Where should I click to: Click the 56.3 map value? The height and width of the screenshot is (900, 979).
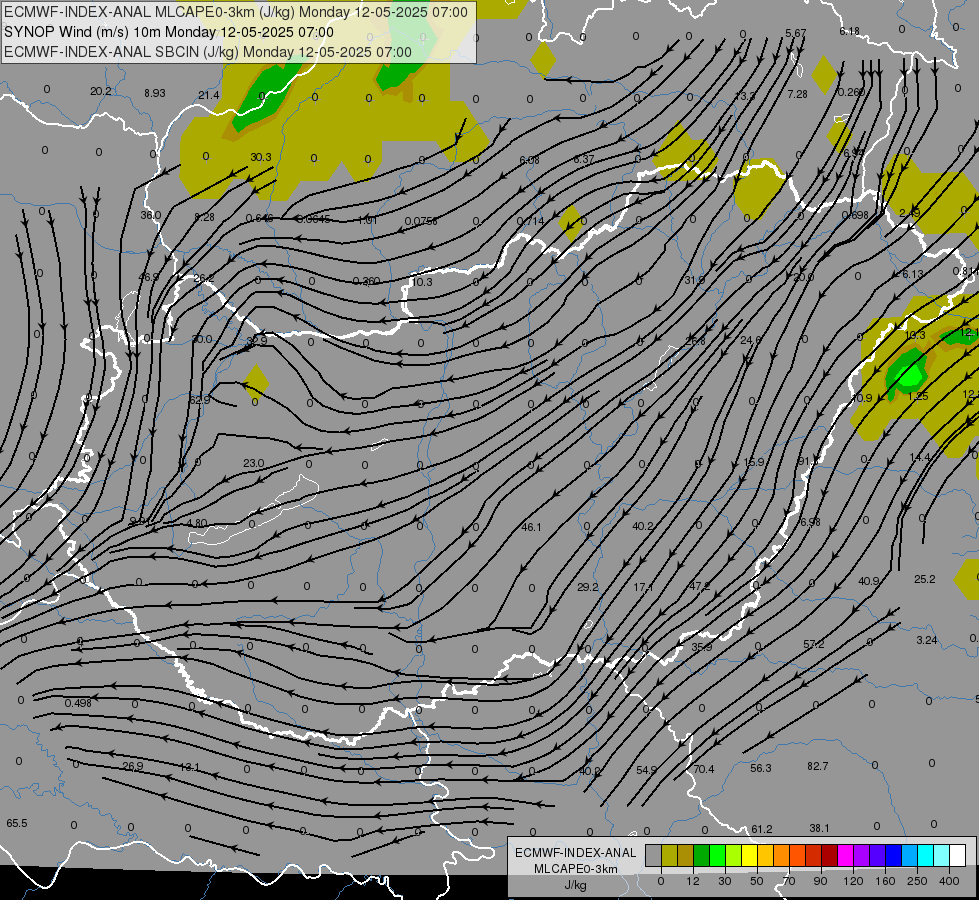click(x=760, y=768)
